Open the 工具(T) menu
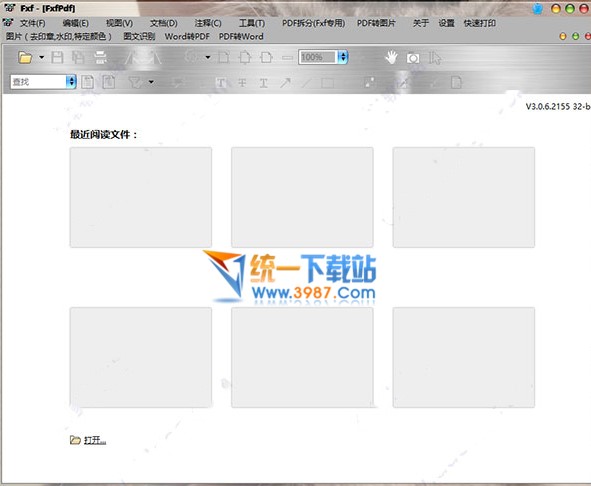 pyautogui.click(x=252, y=23)
